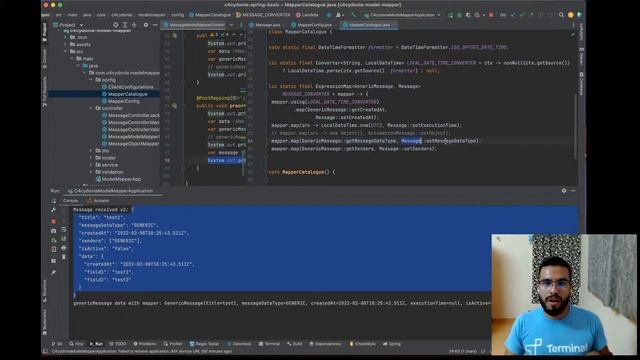Toggle soft-wrap icon beside console output
640x360 pixels.
tap(64, 230)
